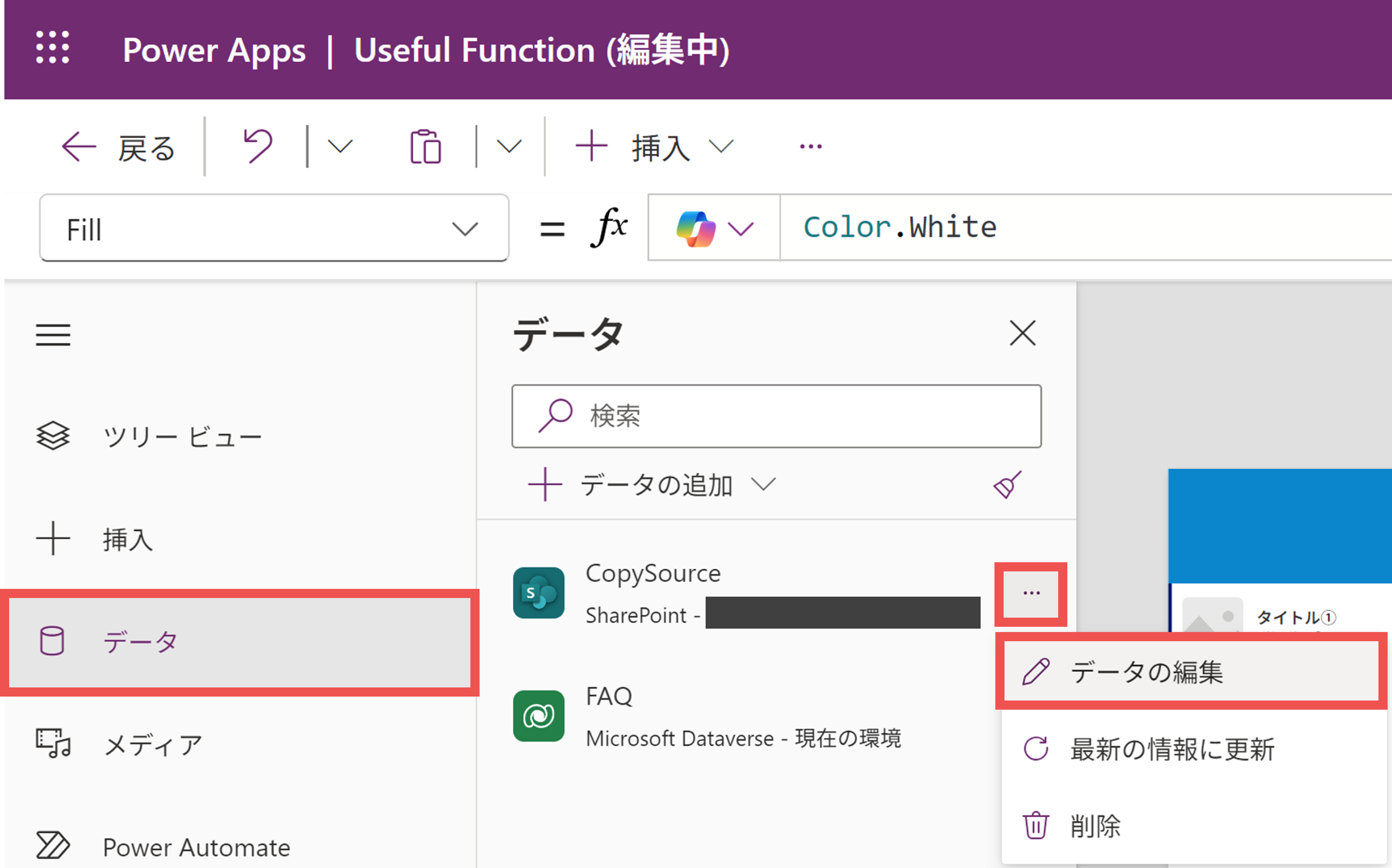
Task: Toggle the hamburger navigation menu
Action: pos(53,335)
